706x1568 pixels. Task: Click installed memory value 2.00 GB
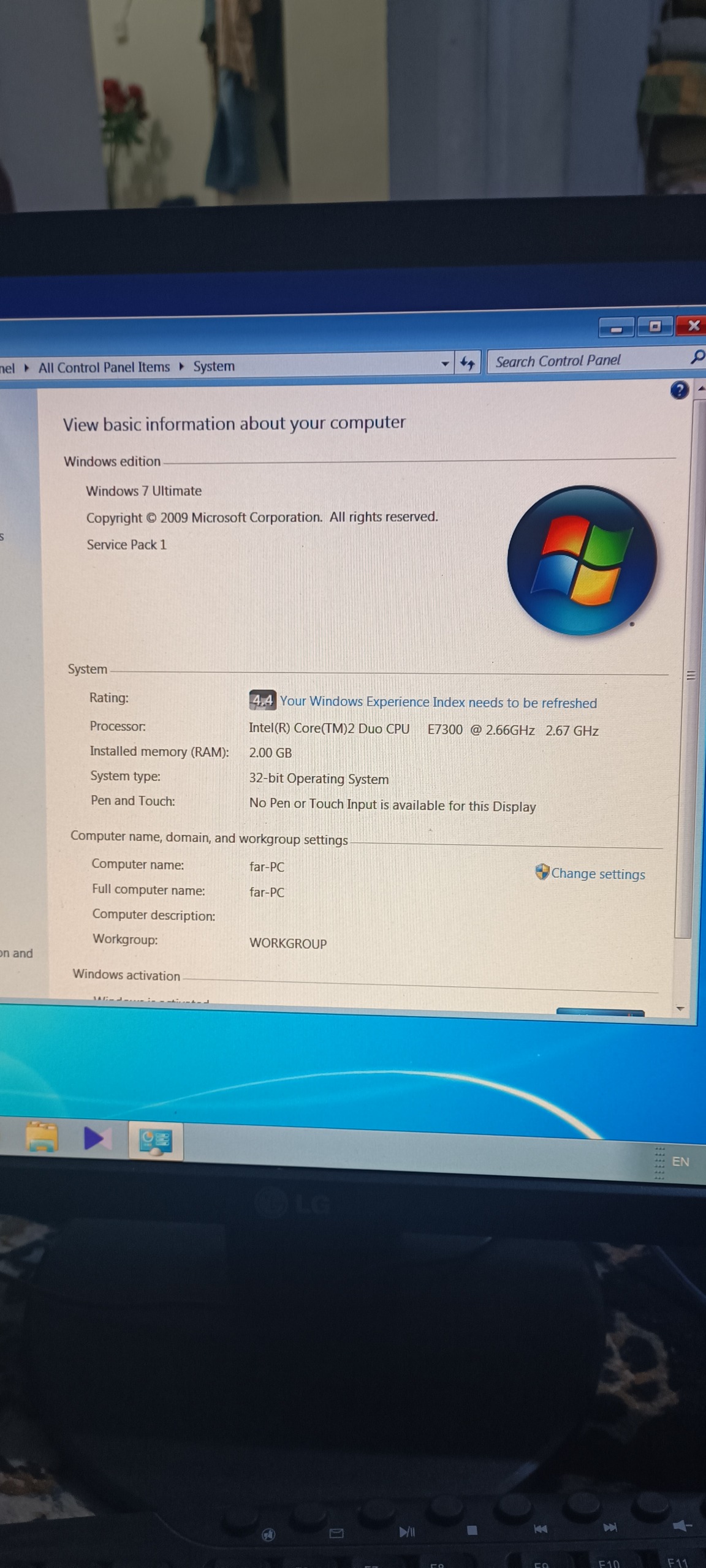[270, 753]
